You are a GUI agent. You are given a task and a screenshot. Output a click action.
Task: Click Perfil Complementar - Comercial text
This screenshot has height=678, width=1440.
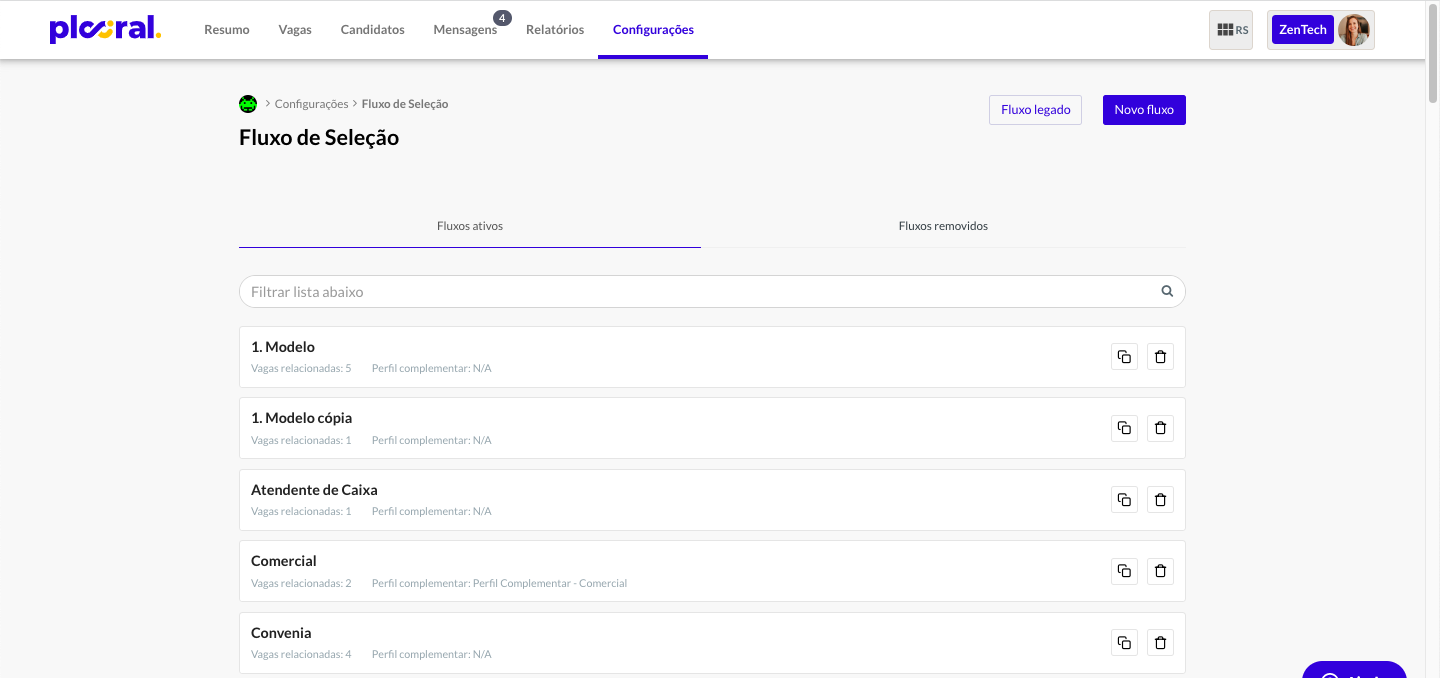coord(550,583)
